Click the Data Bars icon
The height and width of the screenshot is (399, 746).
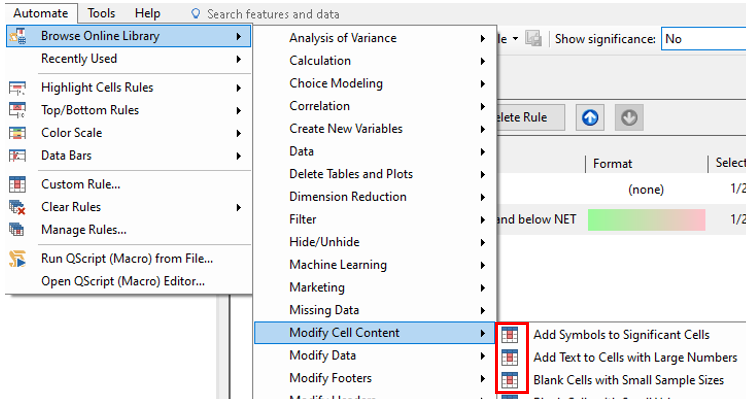pyautogui.click(x=18, y=156)
